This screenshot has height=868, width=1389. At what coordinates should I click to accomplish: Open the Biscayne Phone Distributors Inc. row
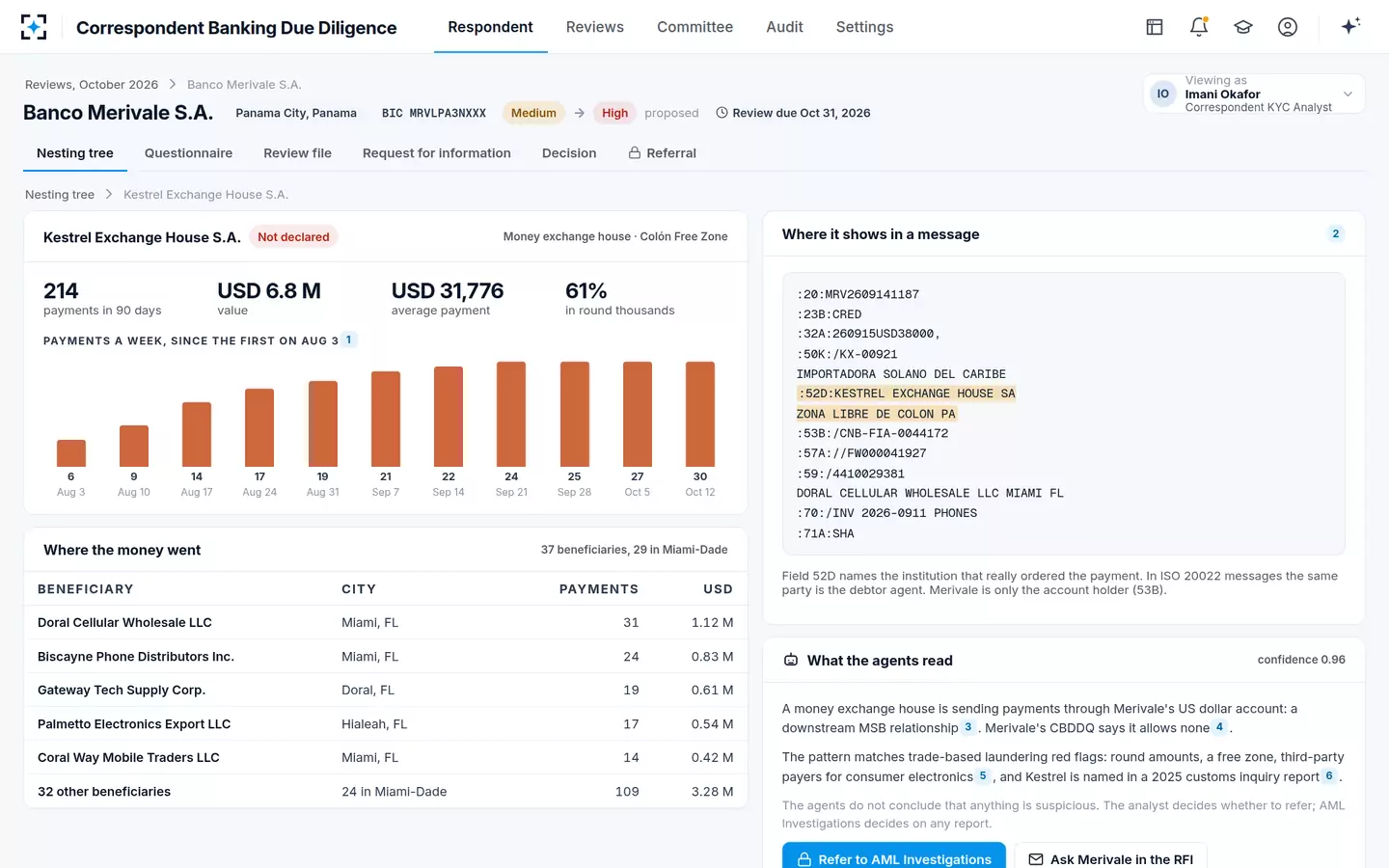click(386, 657)
